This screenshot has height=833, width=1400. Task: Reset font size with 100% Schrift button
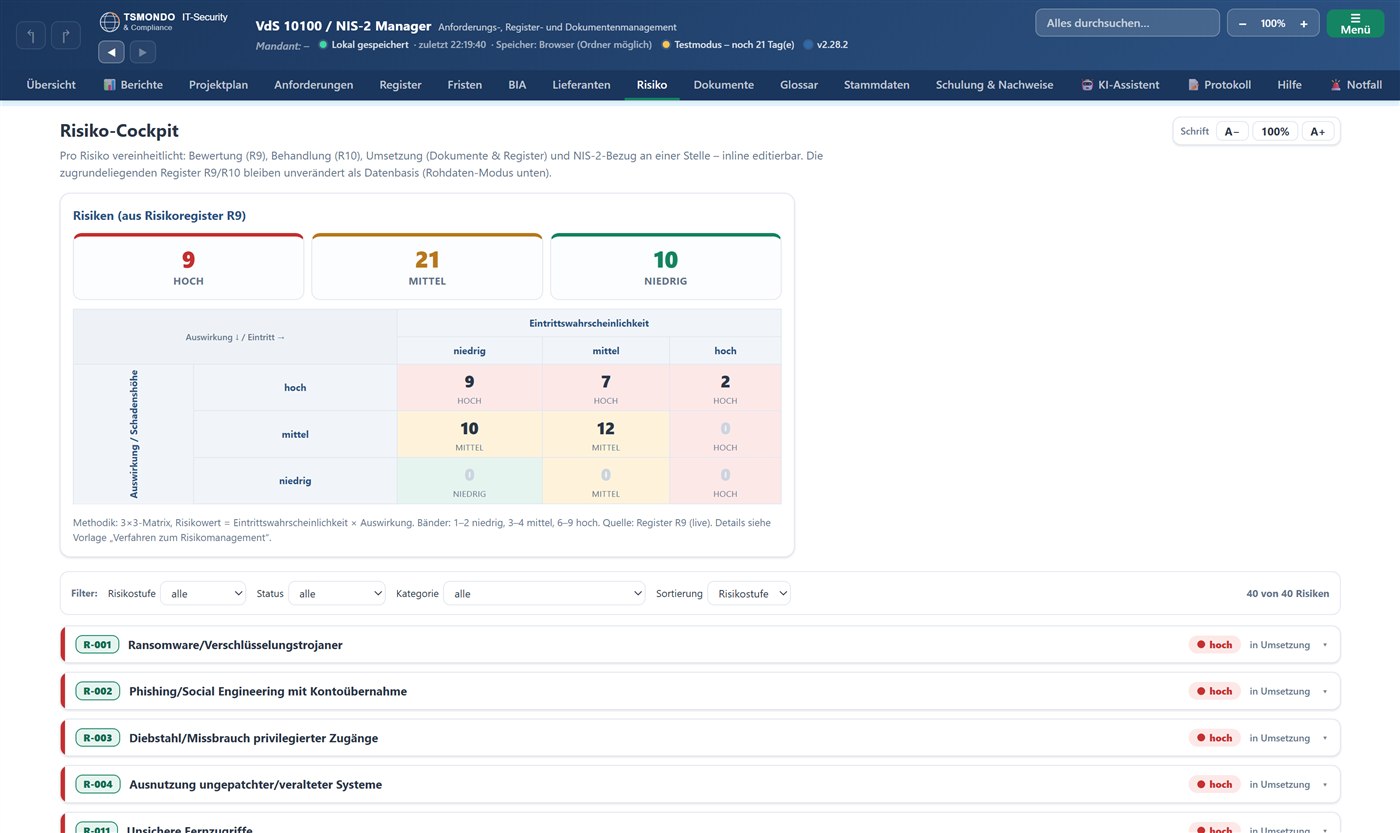[x=1275, y=131]
